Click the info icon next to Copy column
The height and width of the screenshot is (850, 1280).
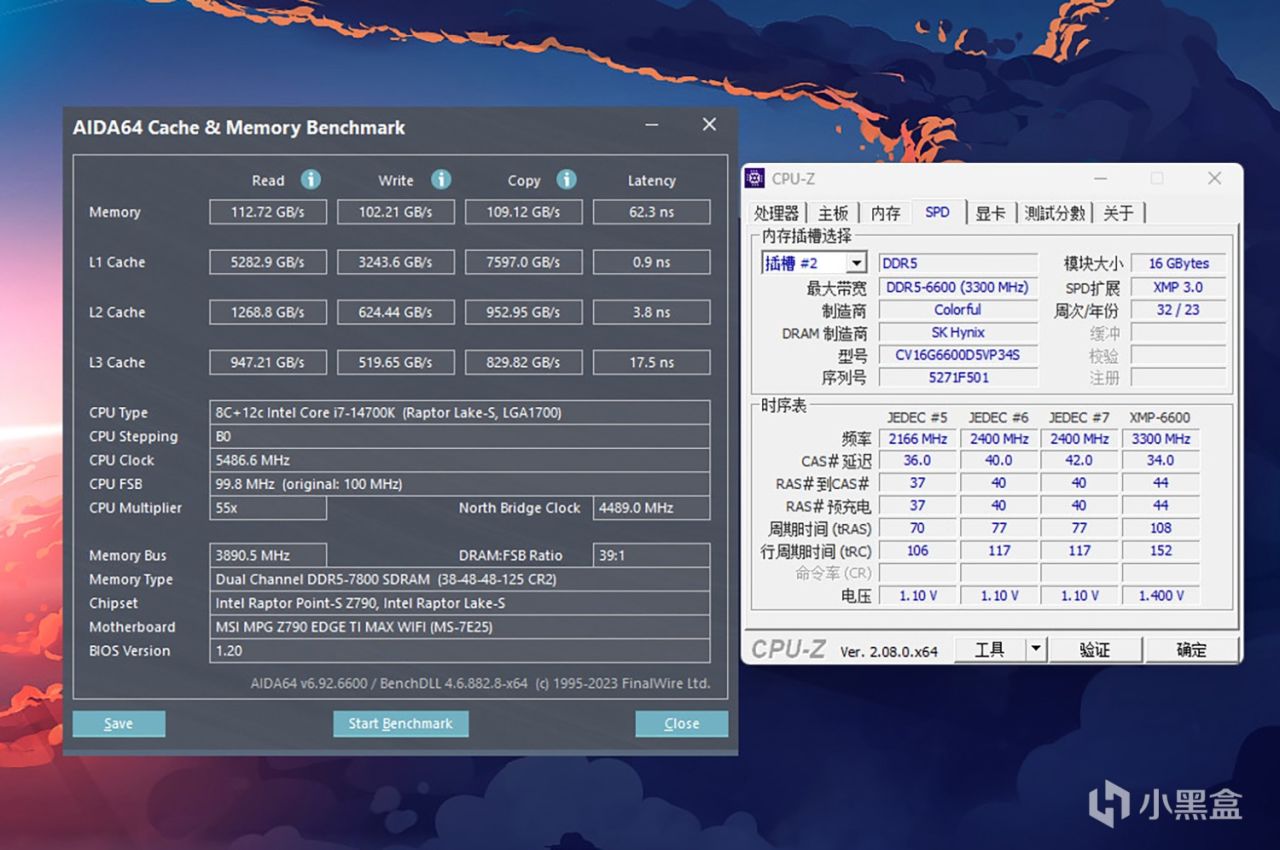[567, 179]
